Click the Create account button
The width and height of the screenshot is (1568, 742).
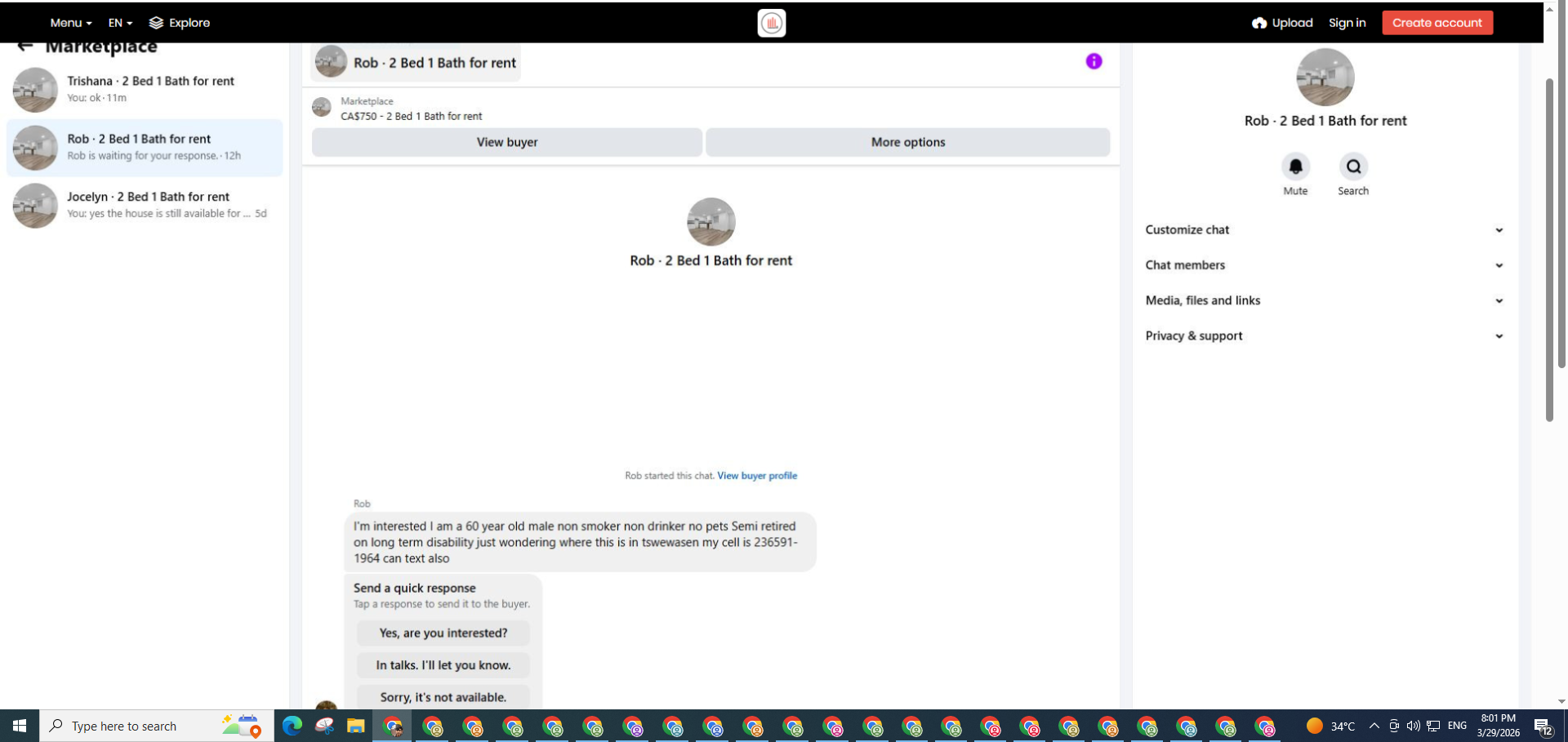[1437, 23]
